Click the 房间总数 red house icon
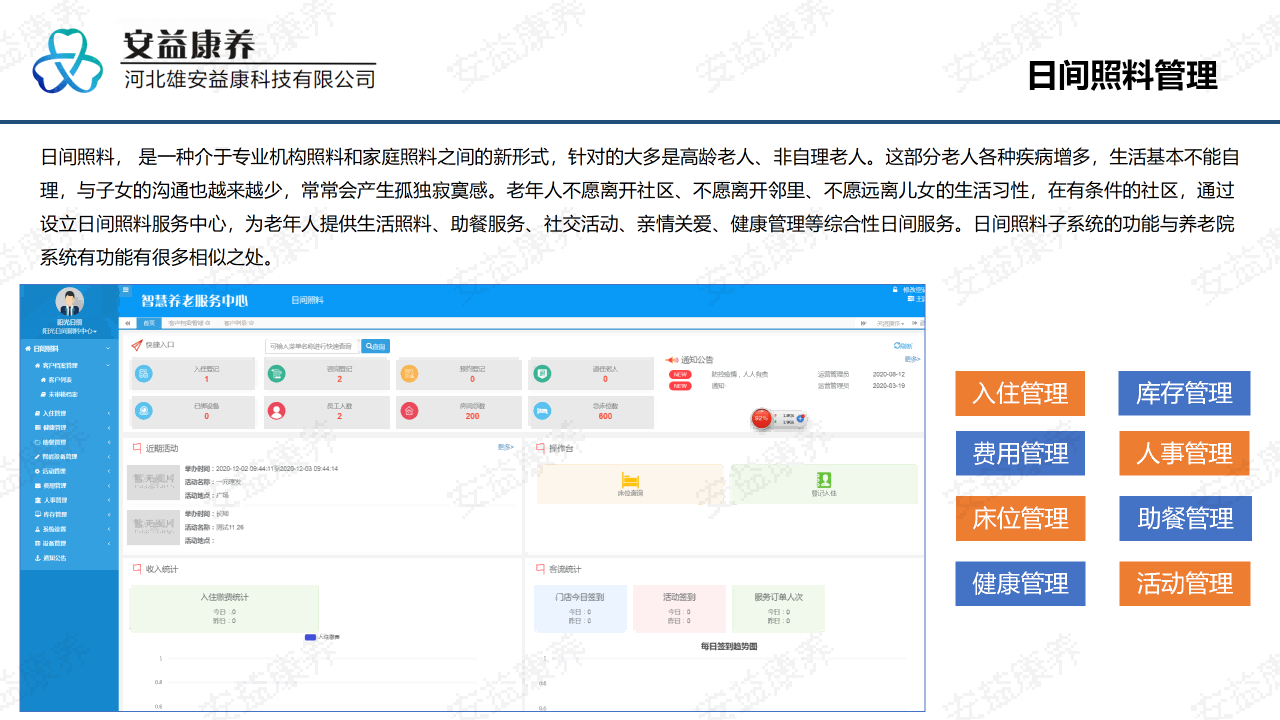The image size is (1280, 720). pos(408,410)
